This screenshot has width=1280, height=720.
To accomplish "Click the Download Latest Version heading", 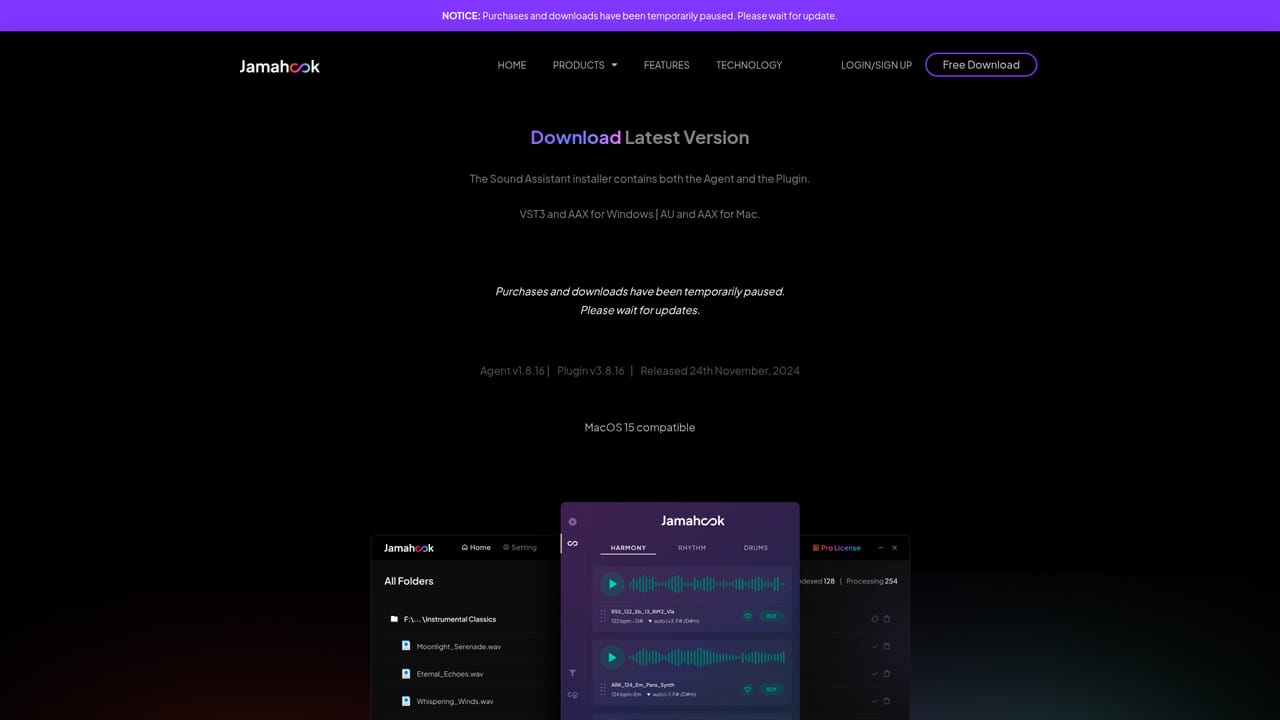I will (640, 138).
